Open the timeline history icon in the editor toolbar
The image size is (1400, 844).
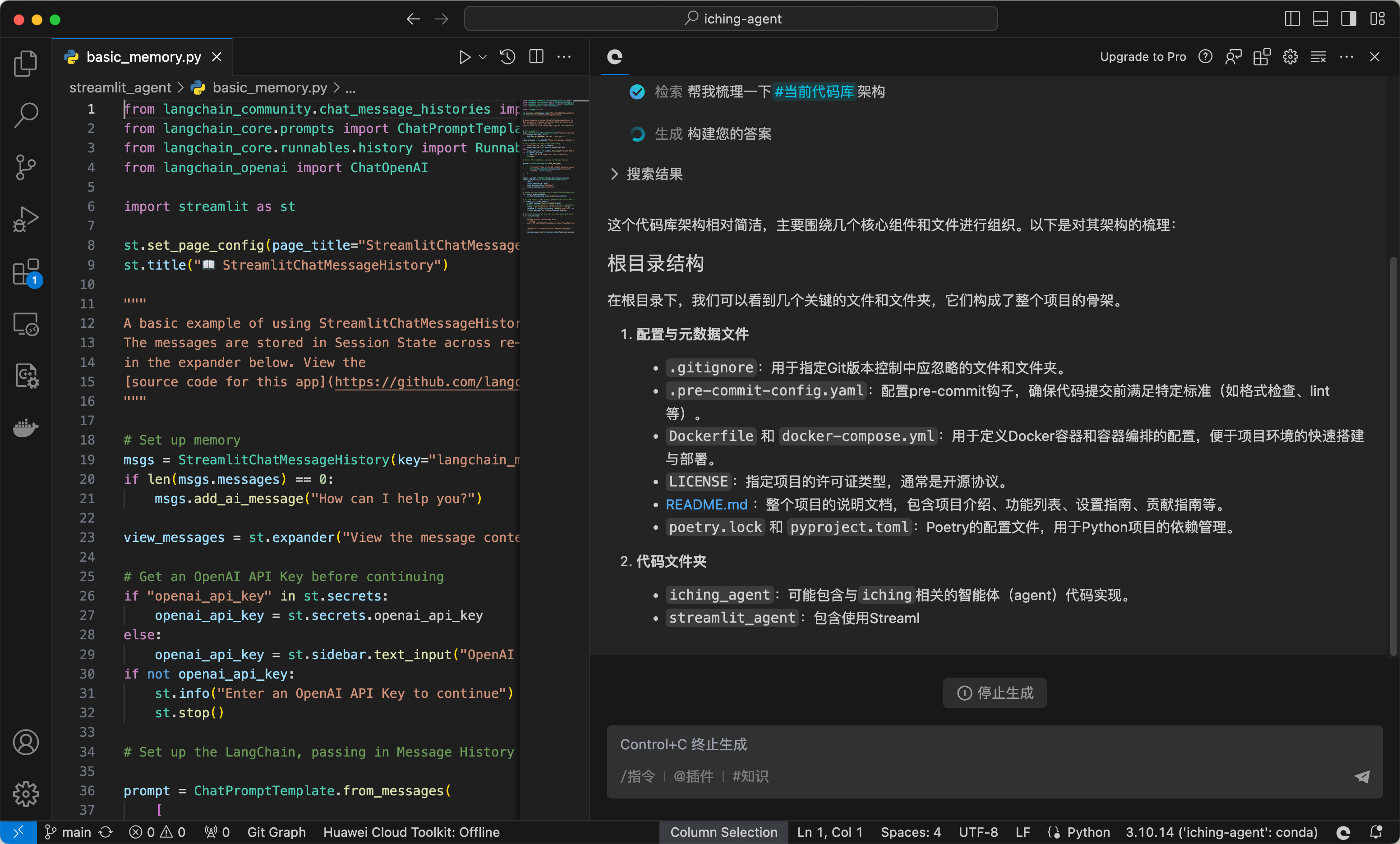pyautogui.click(x=507, y=57)
